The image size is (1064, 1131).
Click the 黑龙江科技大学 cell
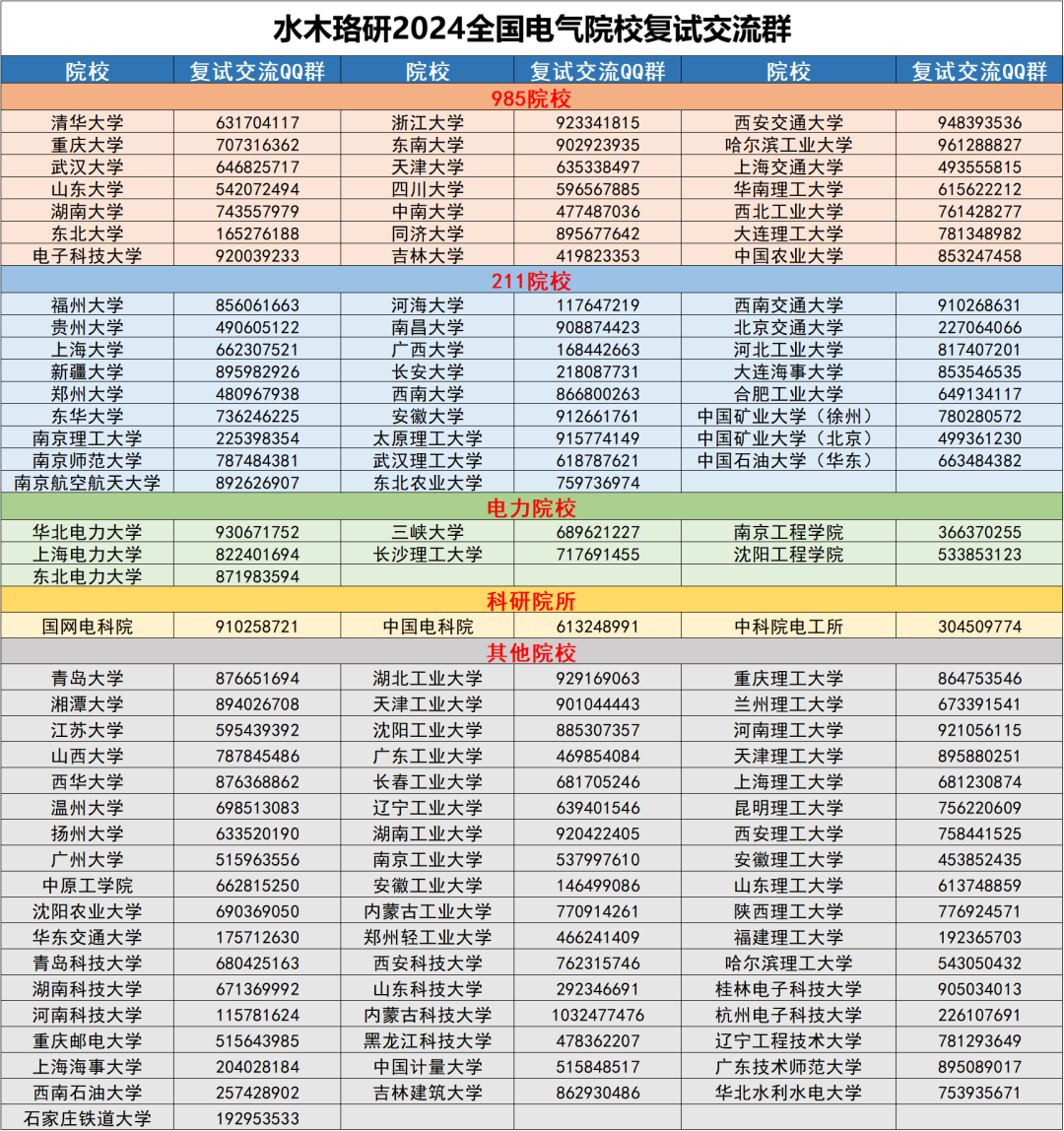click(428, 1041)
